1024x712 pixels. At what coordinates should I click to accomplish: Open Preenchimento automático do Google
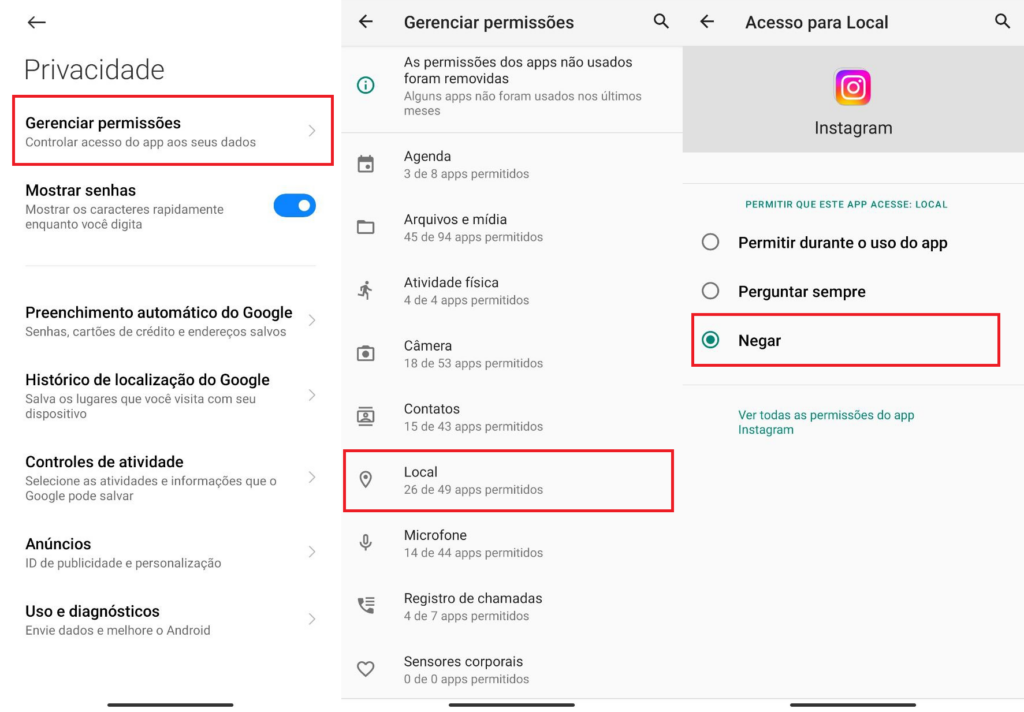(x=160, y=321)
